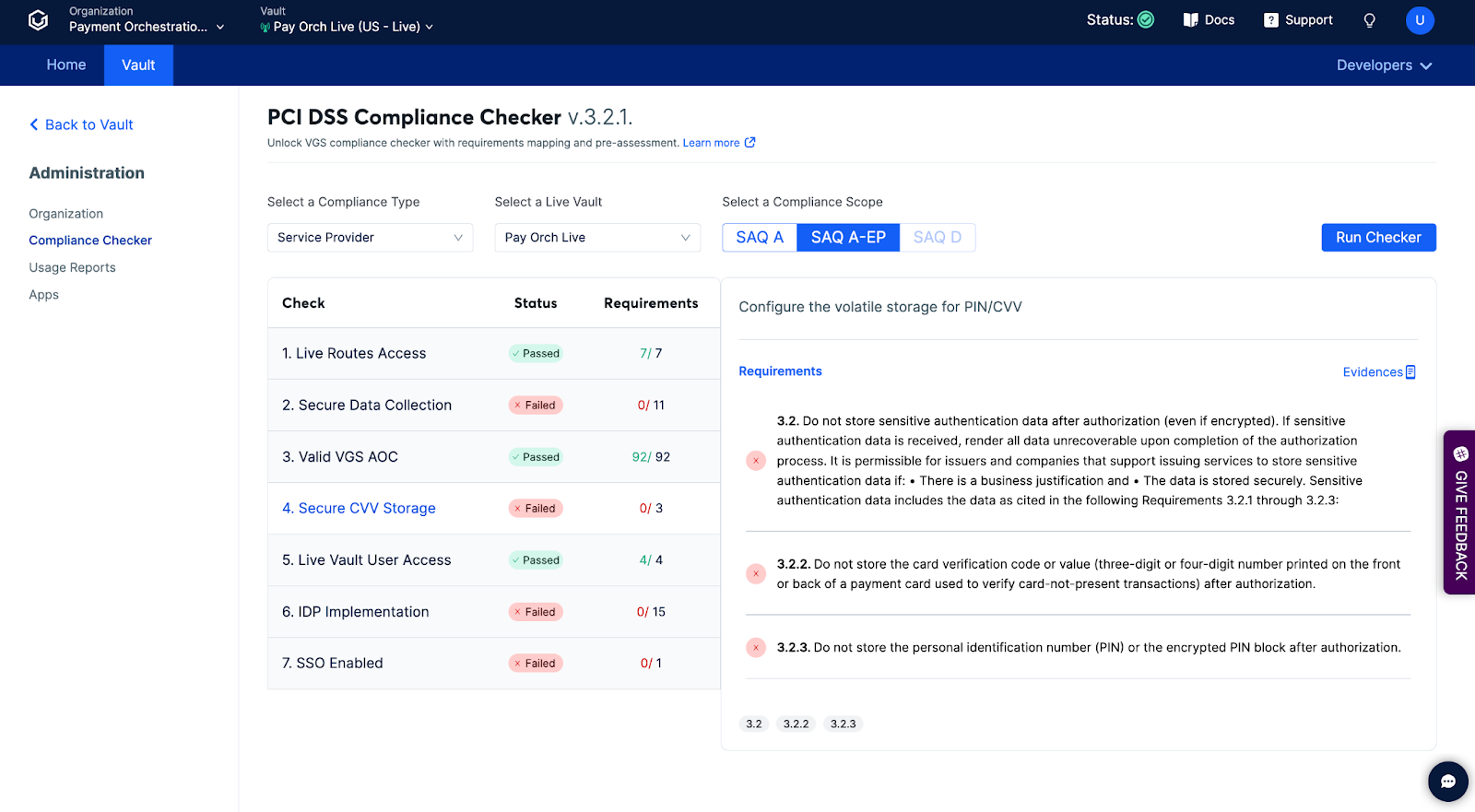Click the failed icon for requirement 3.2

point(756,461)
